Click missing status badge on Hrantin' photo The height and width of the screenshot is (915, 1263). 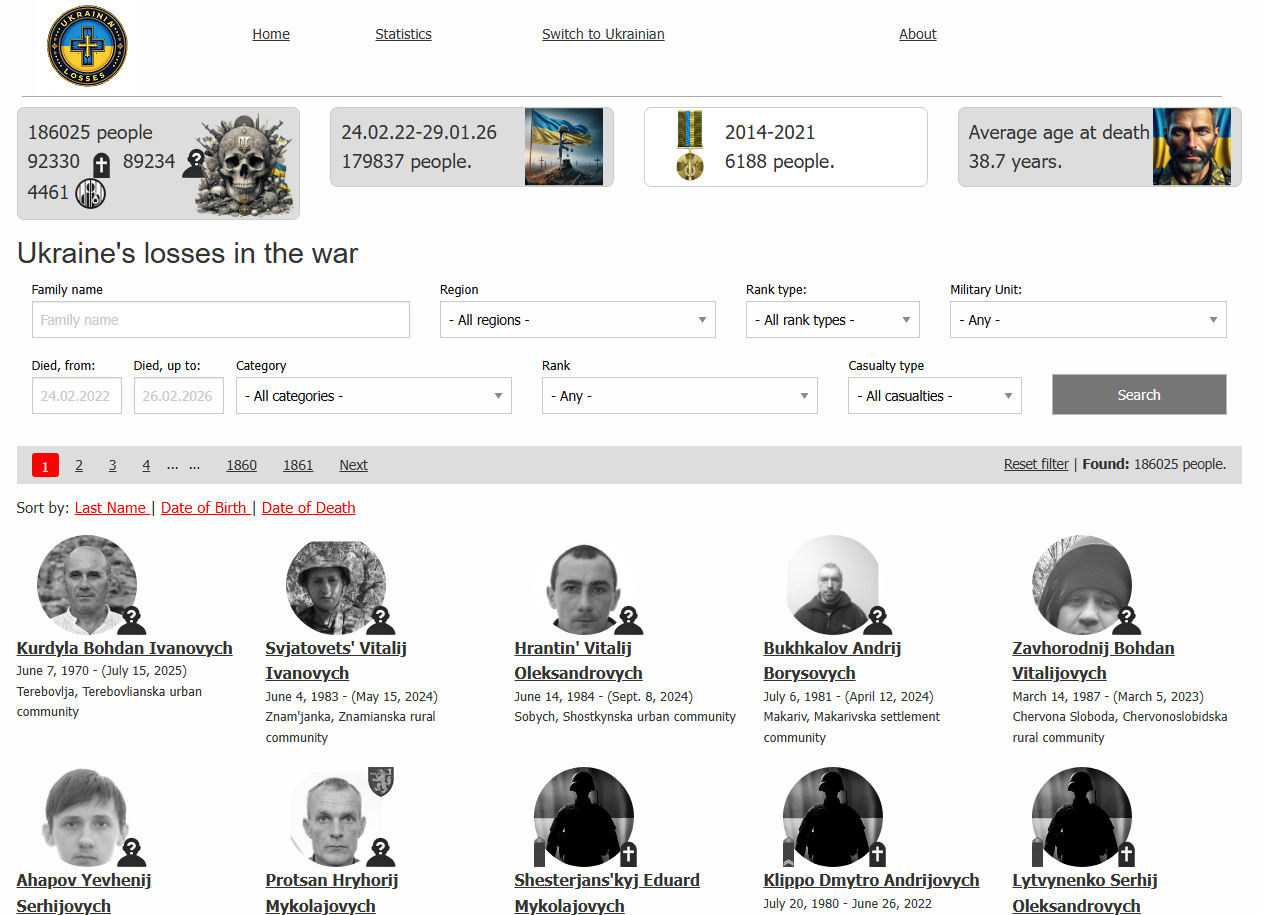[629, 621]
